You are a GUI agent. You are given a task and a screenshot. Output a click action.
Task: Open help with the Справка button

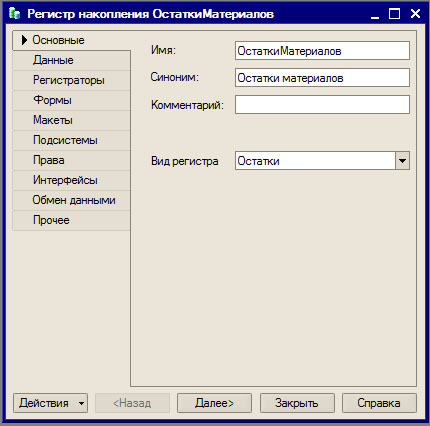(379, 403)
